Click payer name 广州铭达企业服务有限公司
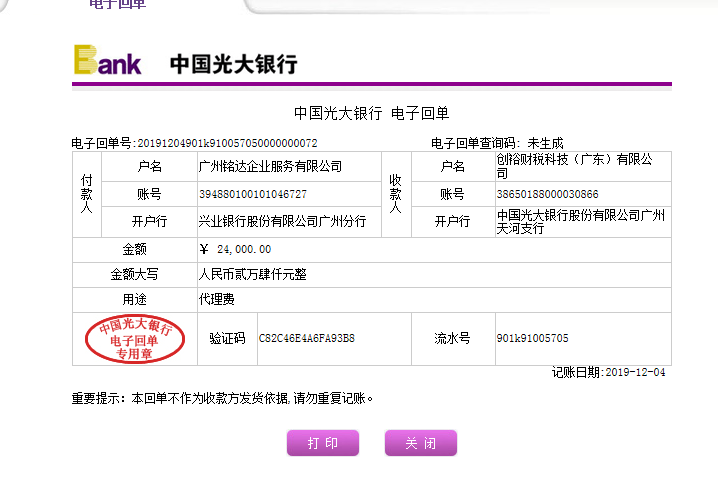 coord(270,166)
